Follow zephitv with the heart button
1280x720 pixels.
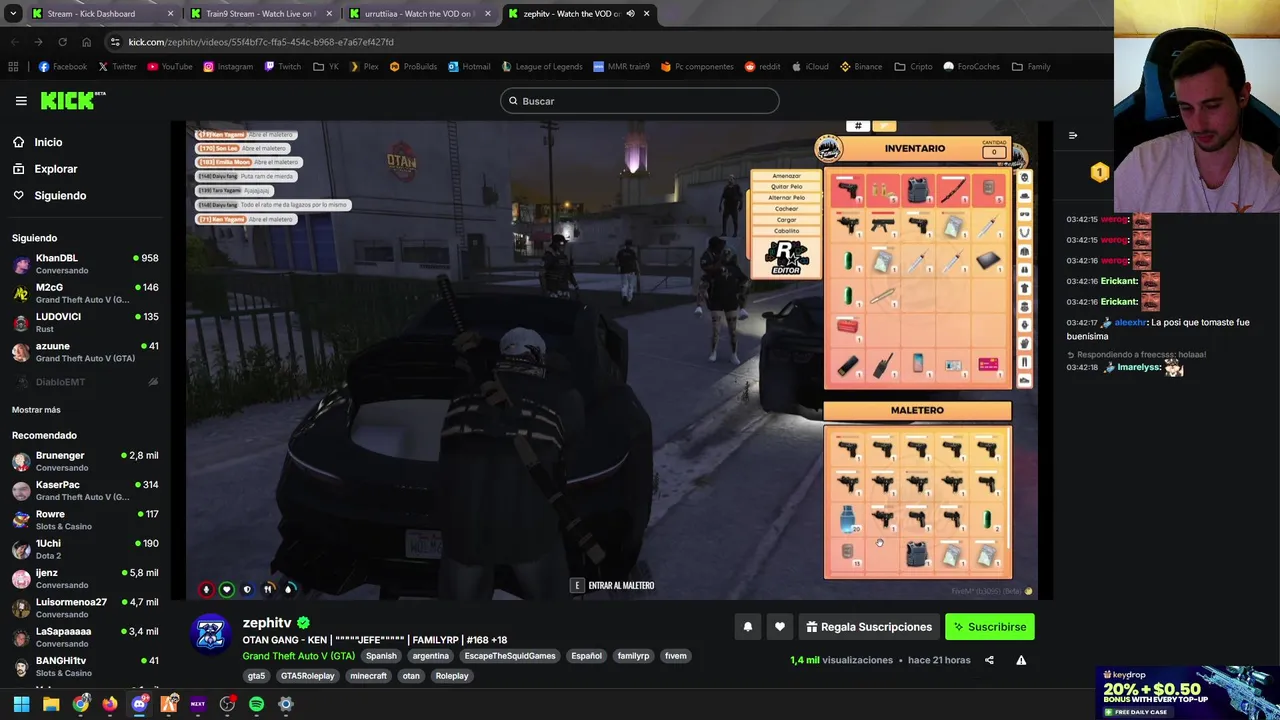[780, 627]
